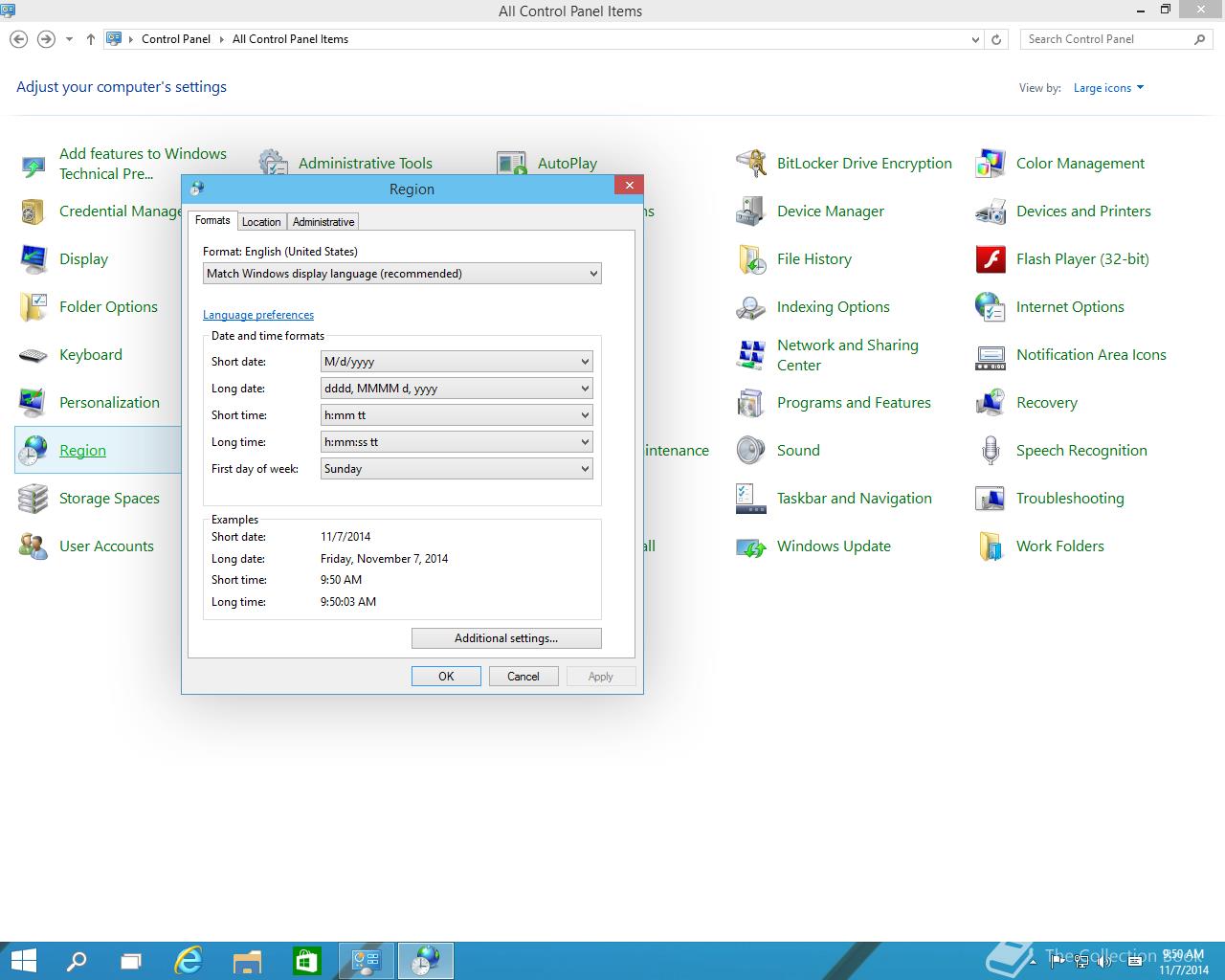Expand the First day of week dropdown
Screen dimensions: 1225x980
point(457,469)
